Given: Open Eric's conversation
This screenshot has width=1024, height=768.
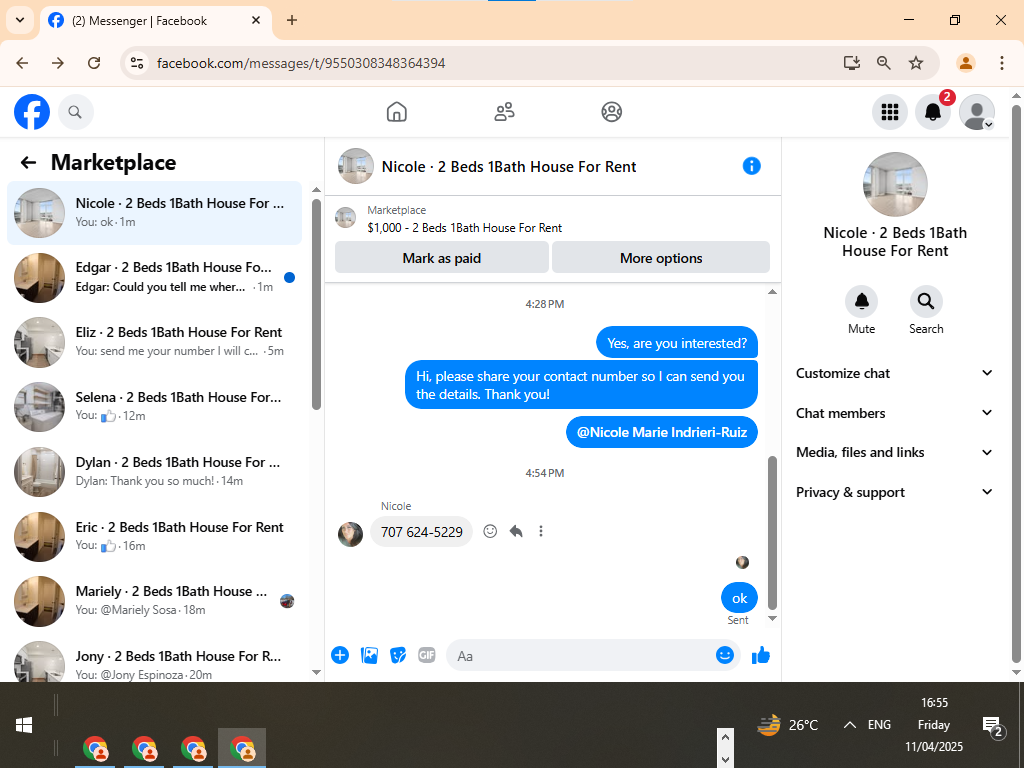Looking at the screenshot, I should pos(154,536).
